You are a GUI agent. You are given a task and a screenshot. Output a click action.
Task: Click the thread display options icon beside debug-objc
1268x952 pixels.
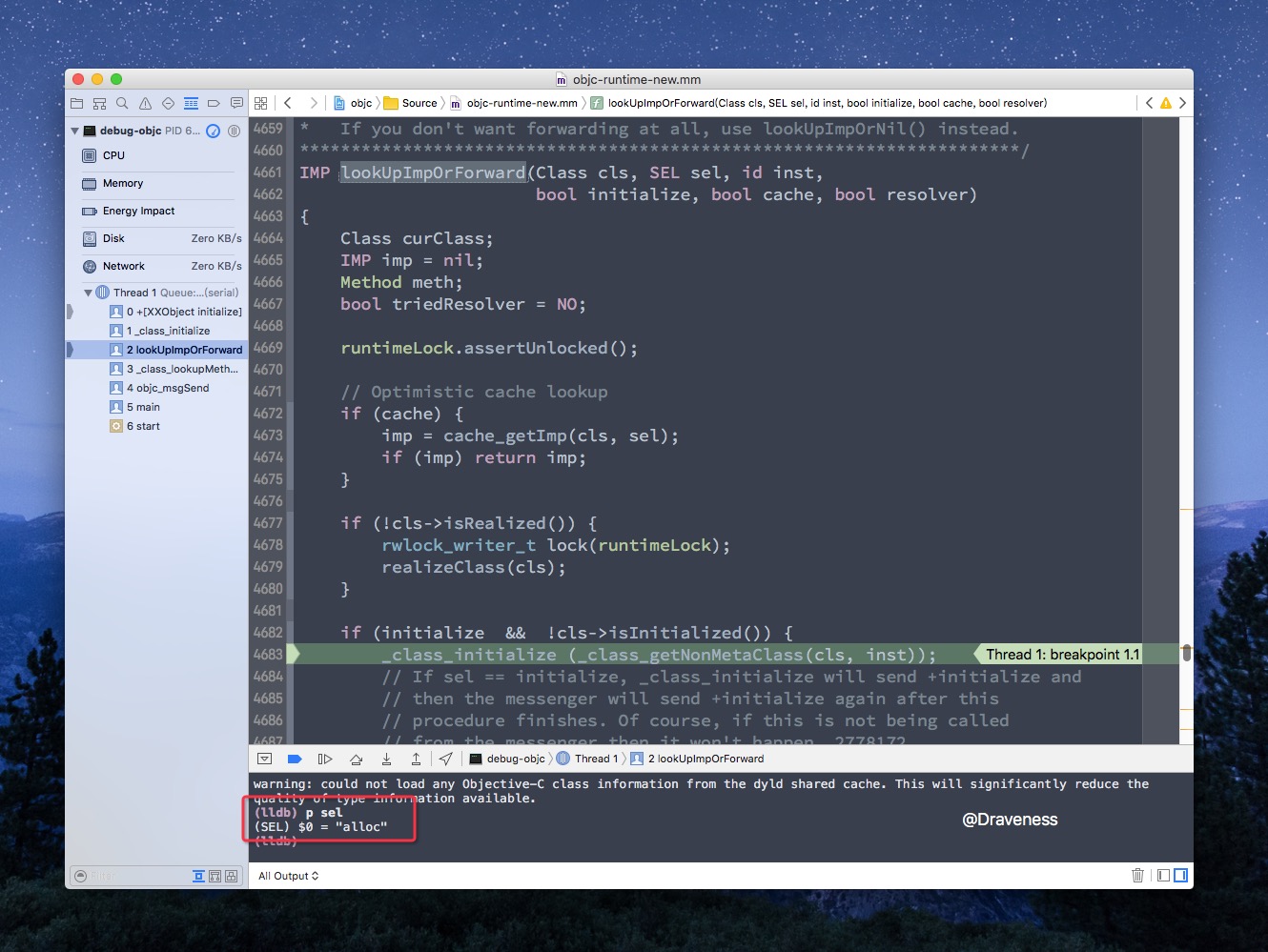click(x=234, y=131)
